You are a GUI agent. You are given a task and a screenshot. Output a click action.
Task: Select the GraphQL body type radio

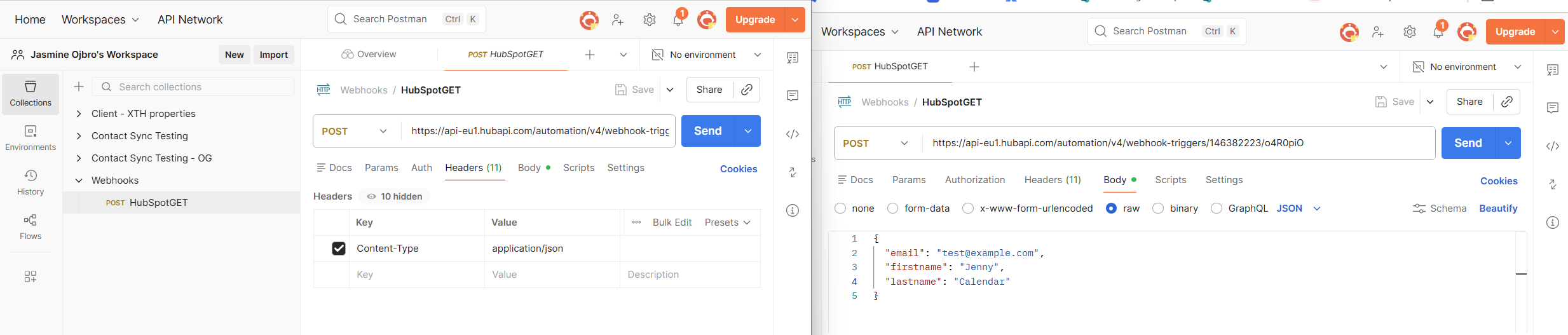tap(1217, 209)
